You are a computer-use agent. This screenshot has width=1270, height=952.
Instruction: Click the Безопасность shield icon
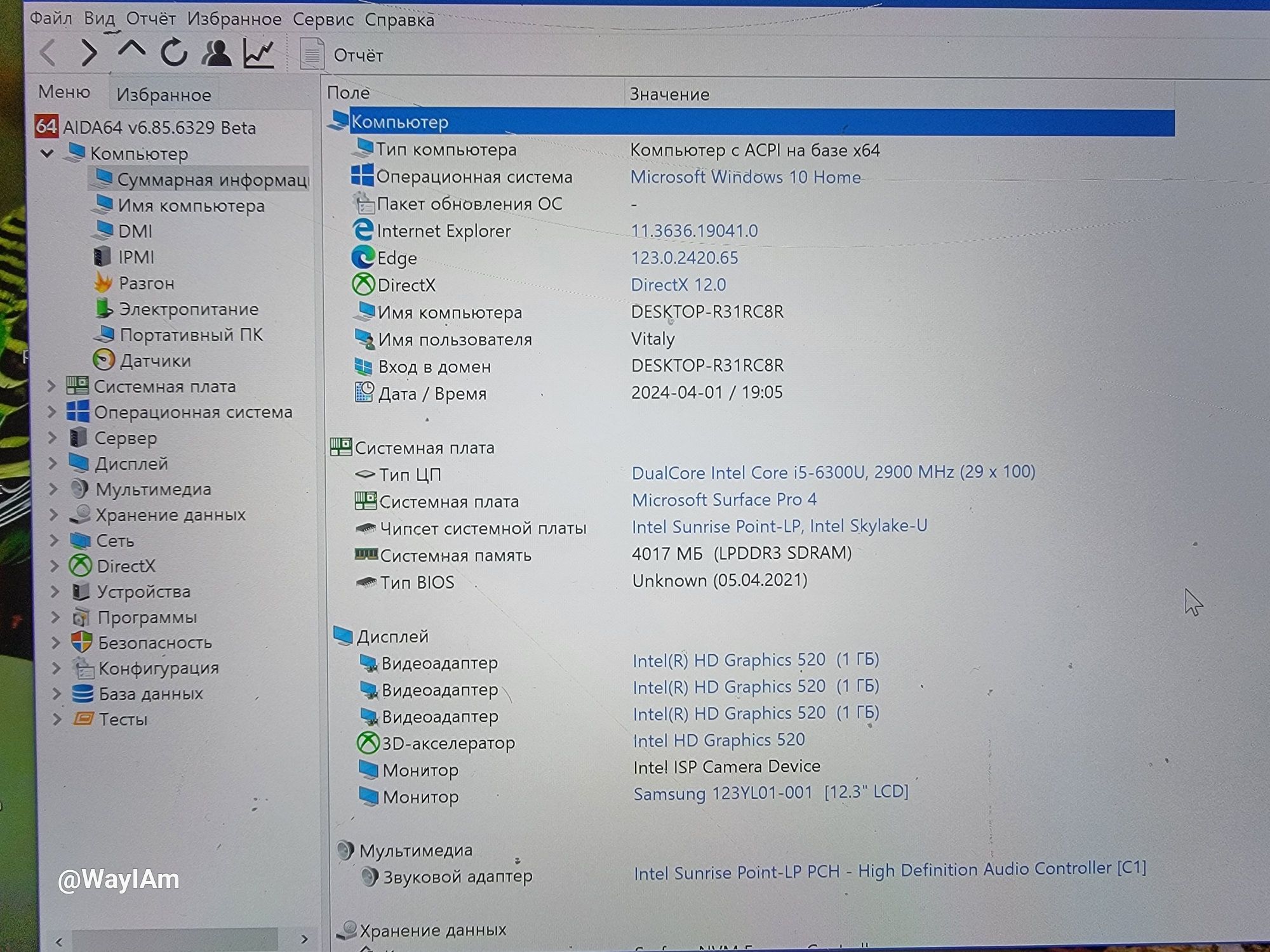point(82,642)
